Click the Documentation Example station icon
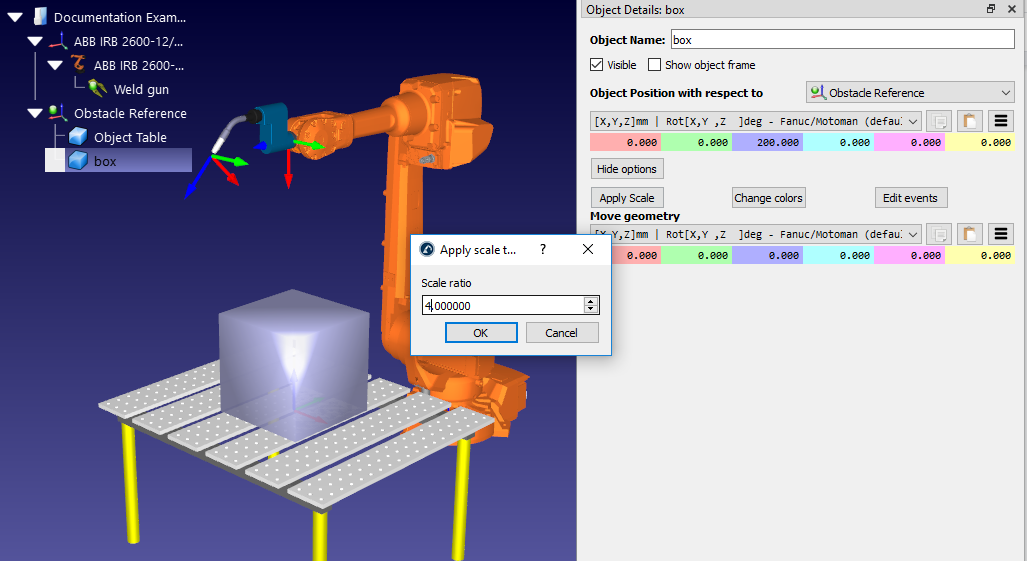This screenshot has height=561, width=1027. pos(38,17)
